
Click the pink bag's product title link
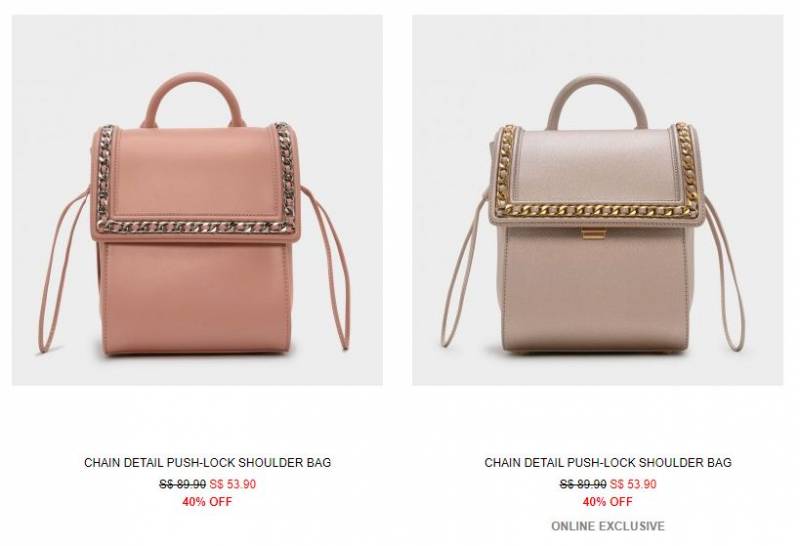(208, 462)
